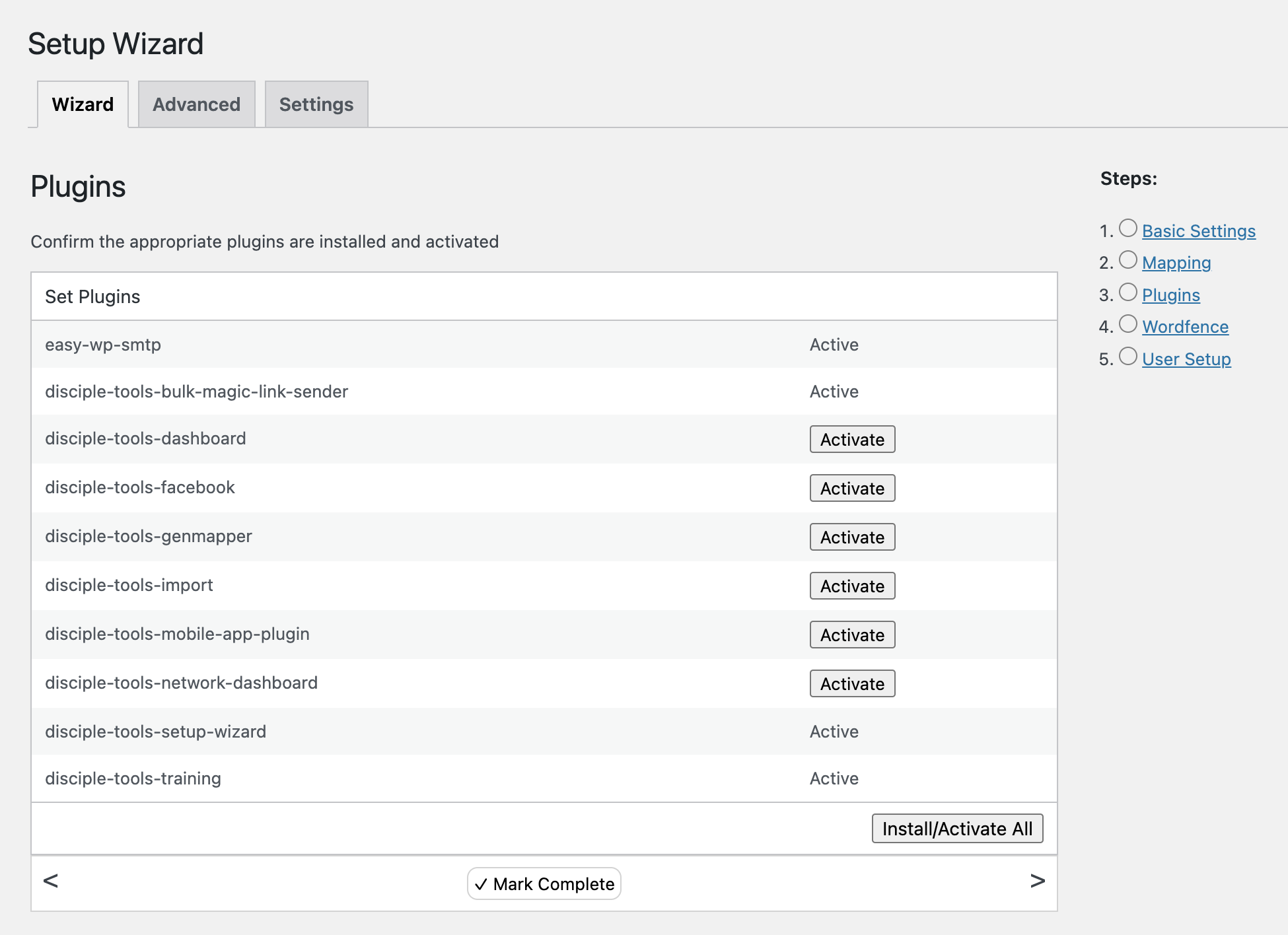The width and height of the screenshot is (1288, 935).
Task: Select disciple-tools-setup-wizard plugin name
Action: coord(156,732)
